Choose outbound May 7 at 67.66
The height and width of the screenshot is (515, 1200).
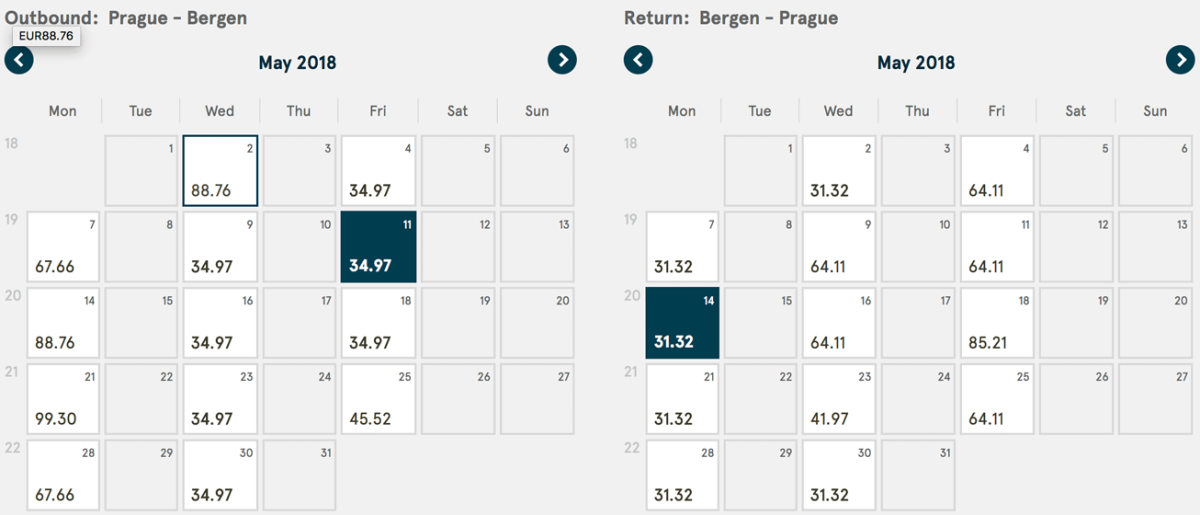pyautogui.click(x=63, y=246)
